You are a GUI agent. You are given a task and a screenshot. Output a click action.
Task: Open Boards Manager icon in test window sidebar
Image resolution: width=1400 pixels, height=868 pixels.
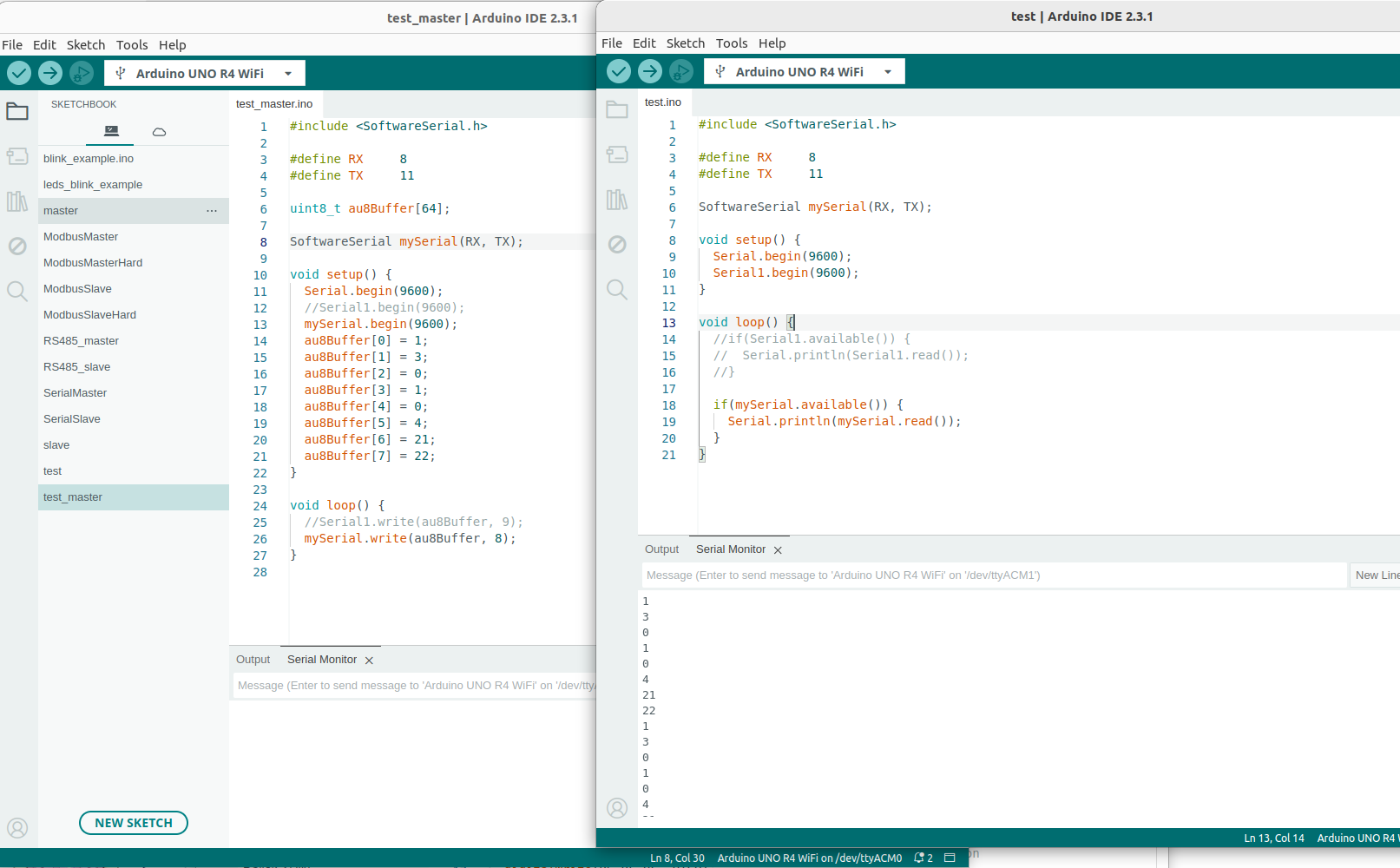[x=617, y=155]
